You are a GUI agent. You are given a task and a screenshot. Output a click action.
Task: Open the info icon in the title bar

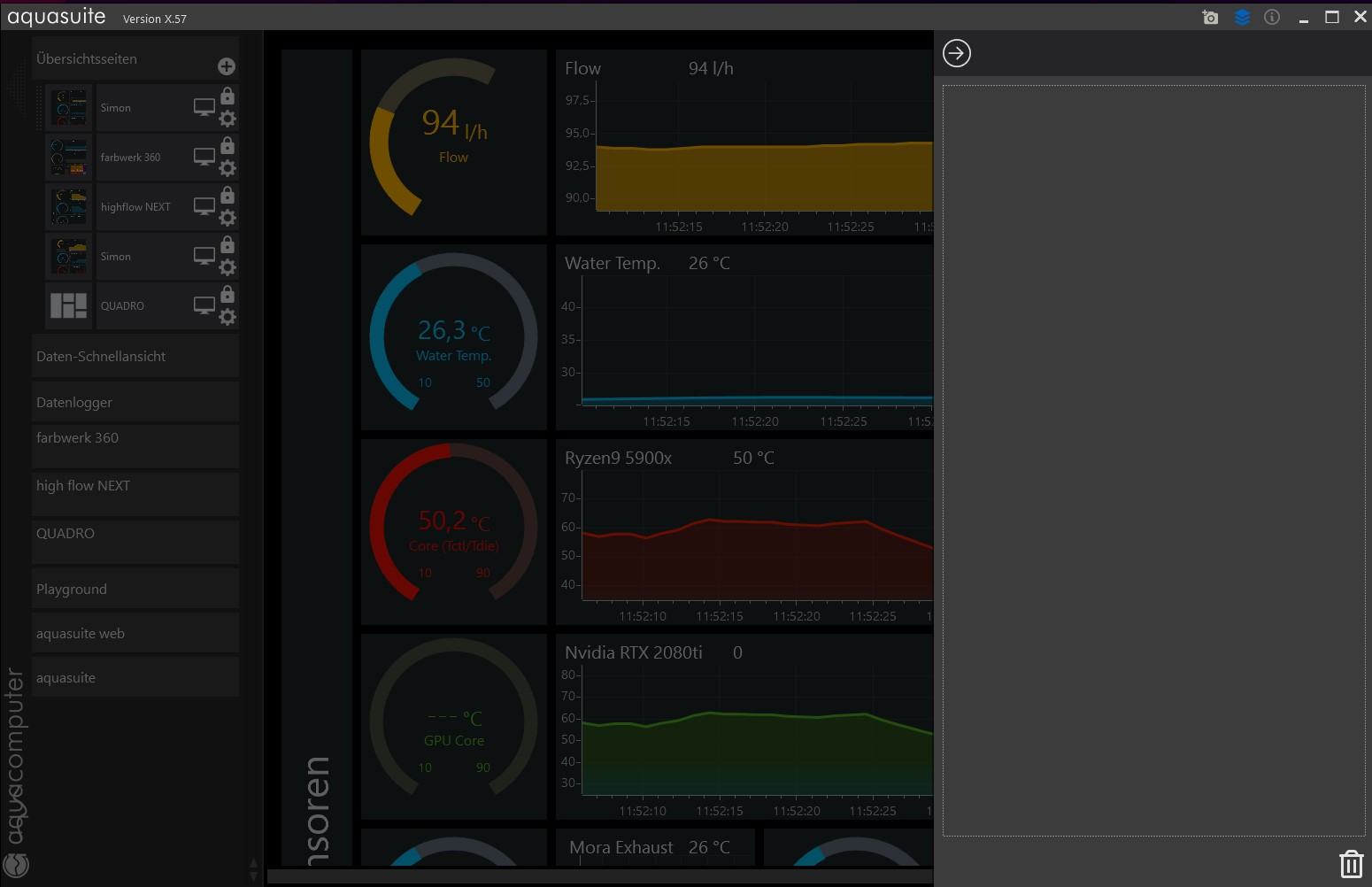pos(1272,17)
